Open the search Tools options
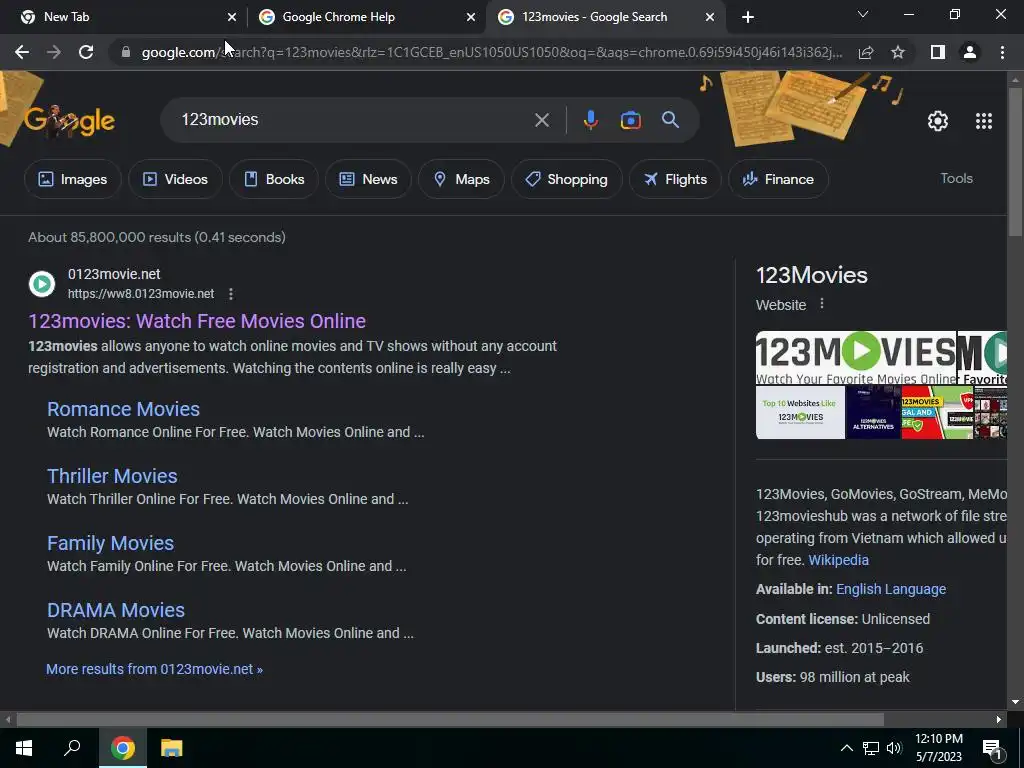 click(x=956, y=178)
